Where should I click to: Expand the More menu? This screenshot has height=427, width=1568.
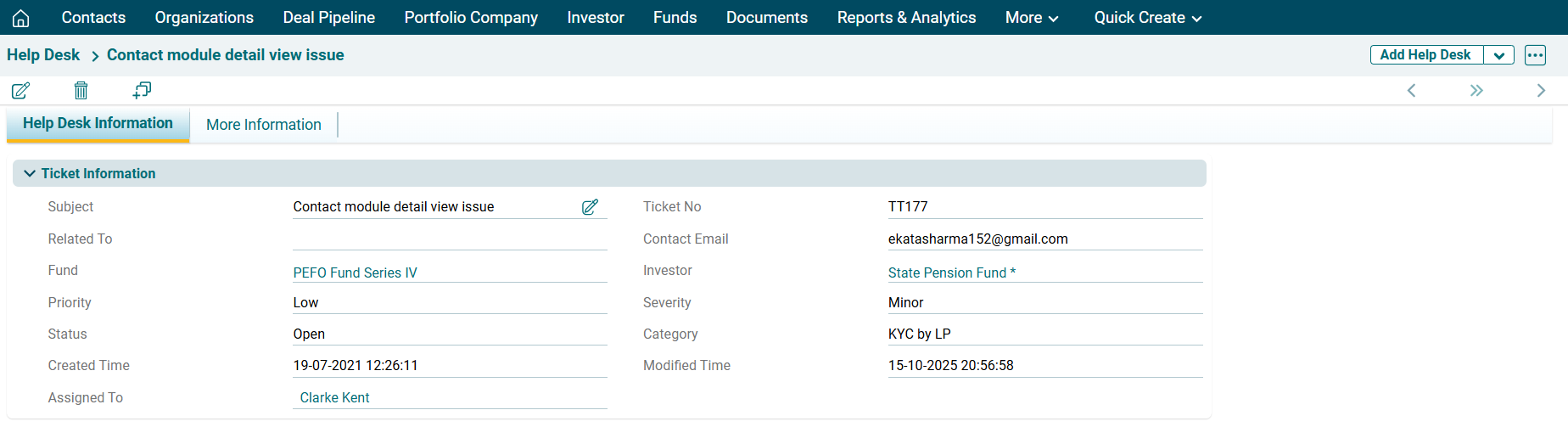coord(1031,18)
